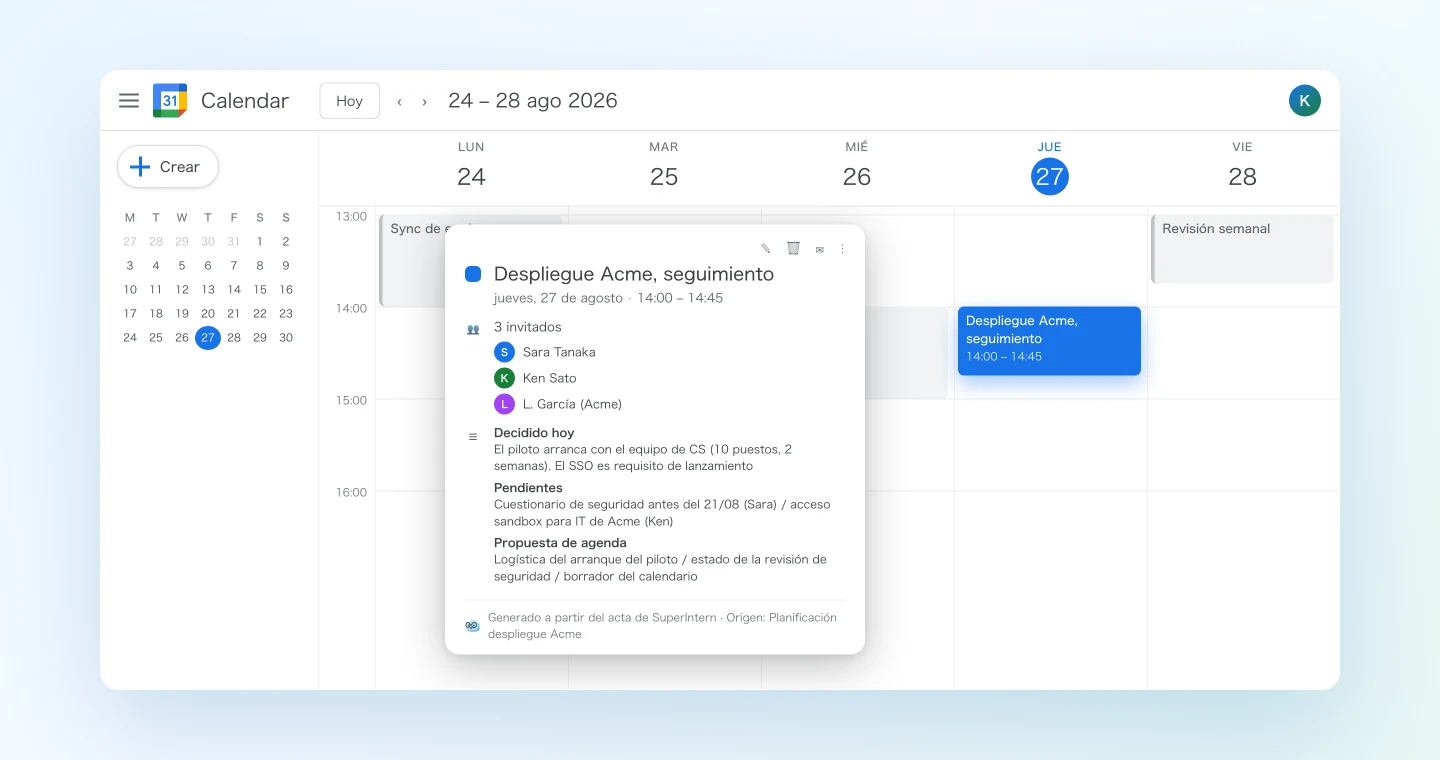The height and width of the screenshot is (760, 1440).
Task: Select highlighted day 27 header
Action: [x=1050, y=176]
